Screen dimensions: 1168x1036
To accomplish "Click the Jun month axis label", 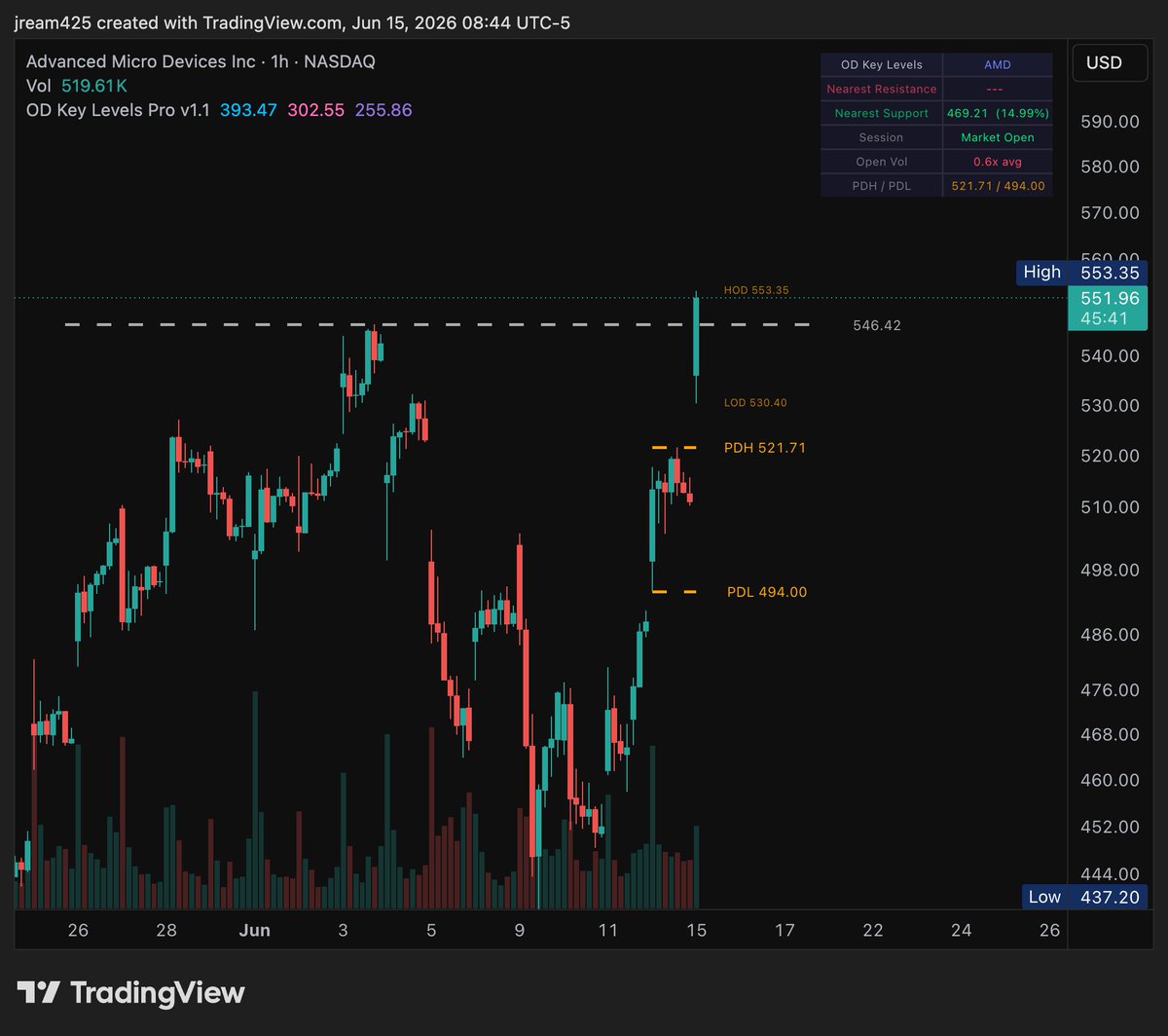I will (255, 931).
